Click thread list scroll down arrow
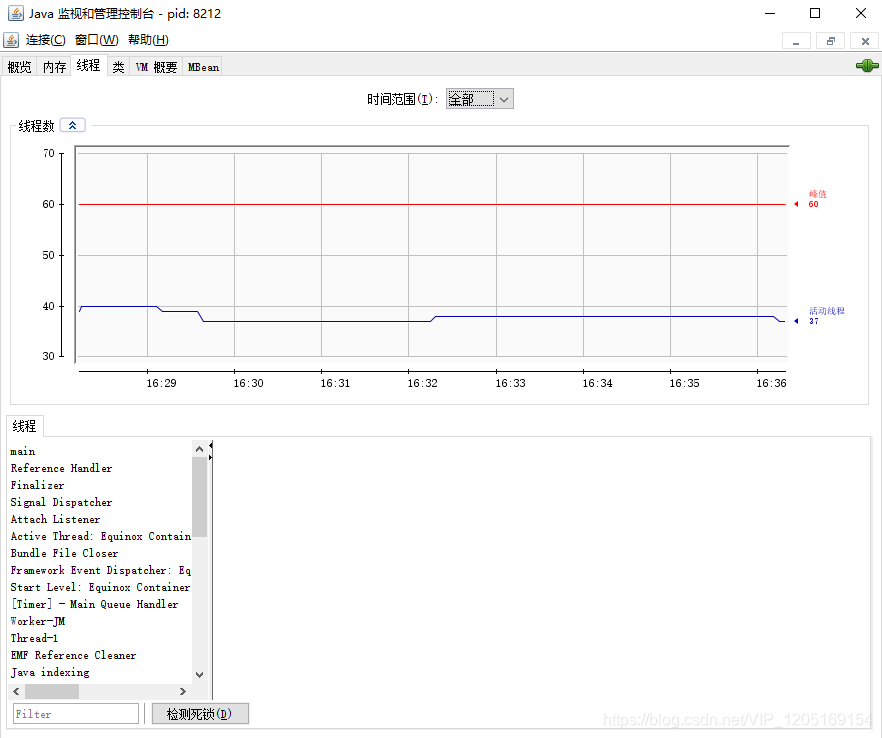 (x=199, y=674)
